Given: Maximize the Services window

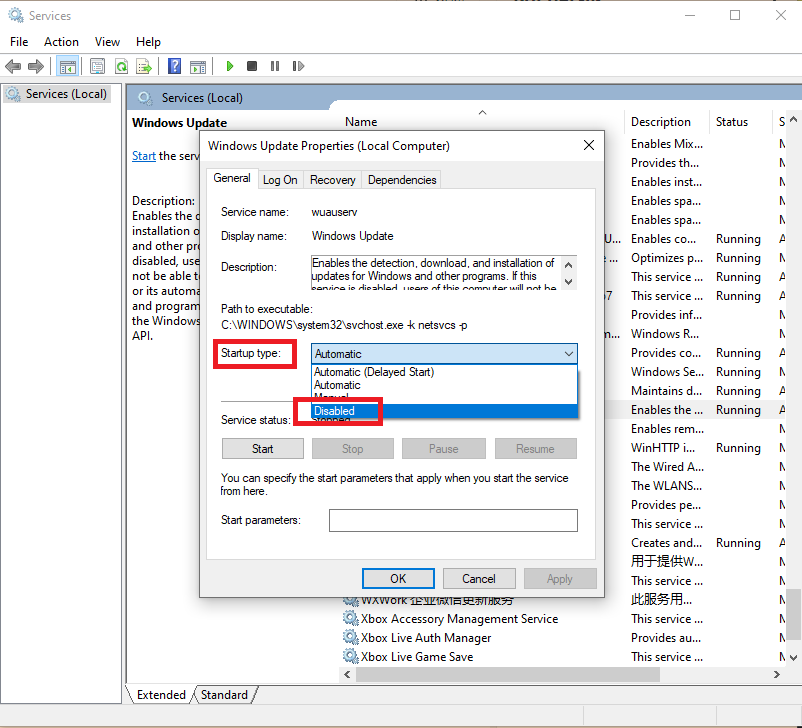Looking at the screenshot, I should tap(735, 15).
